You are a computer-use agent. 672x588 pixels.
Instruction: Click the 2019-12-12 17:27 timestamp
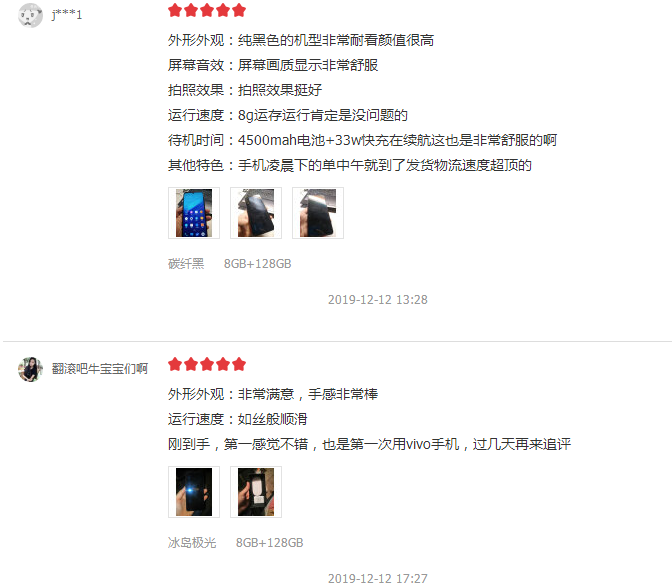(378, 579)
